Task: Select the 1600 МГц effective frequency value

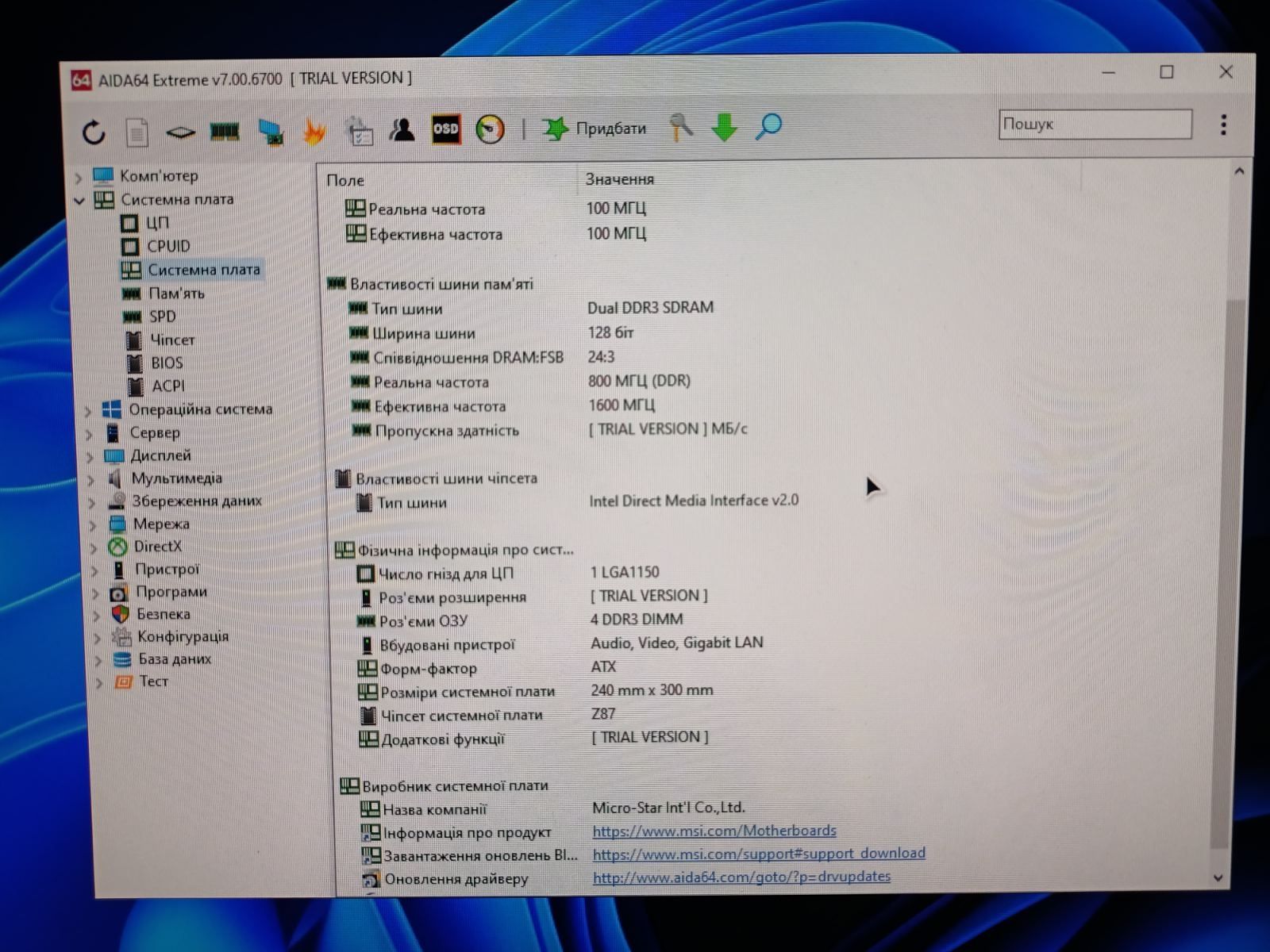Action: click(622, 405)
